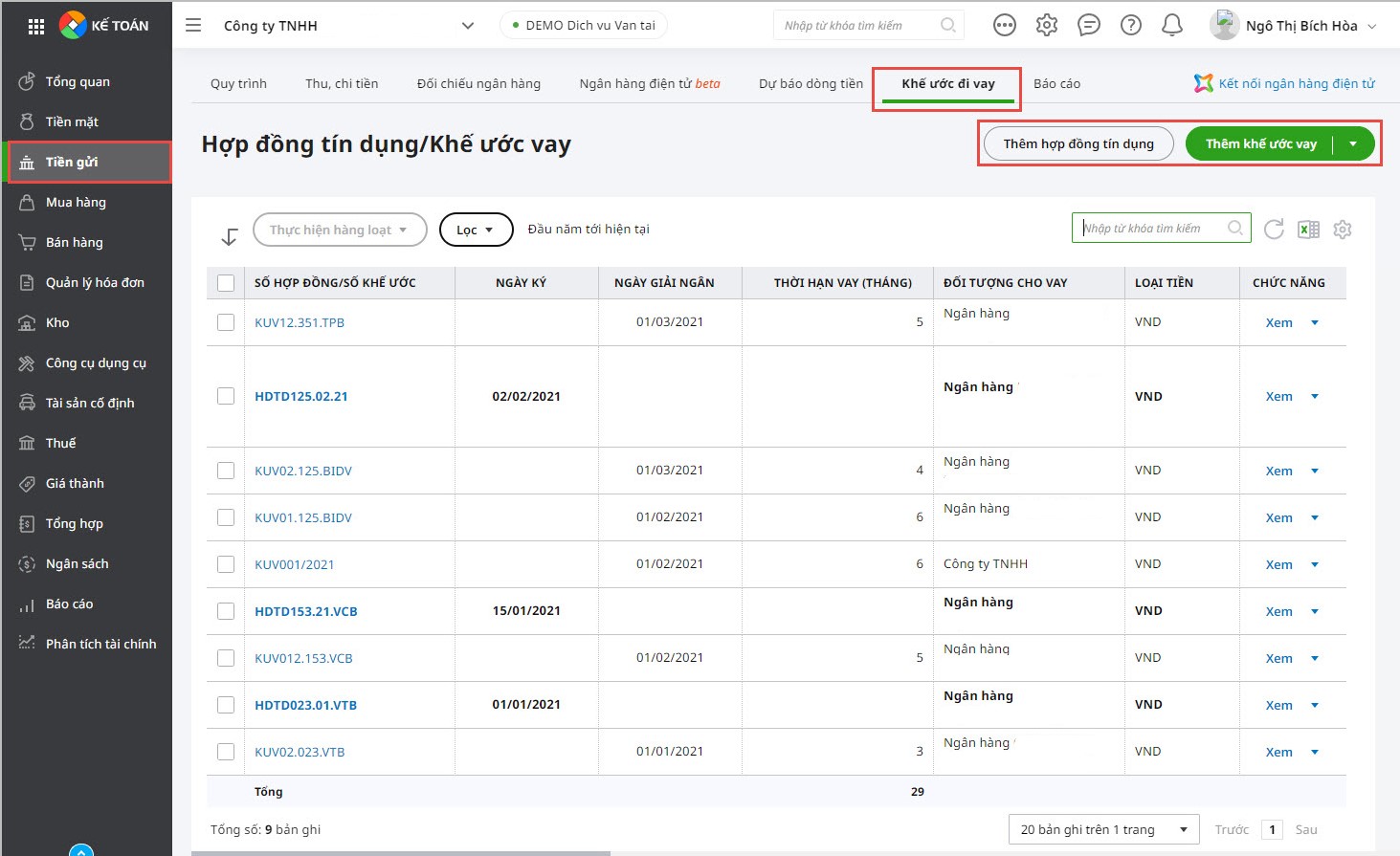The height and width of the screenshot is (856, 1400).
Task: Click the Quản lý hóa đơn icon
Action: click(27, 282)
